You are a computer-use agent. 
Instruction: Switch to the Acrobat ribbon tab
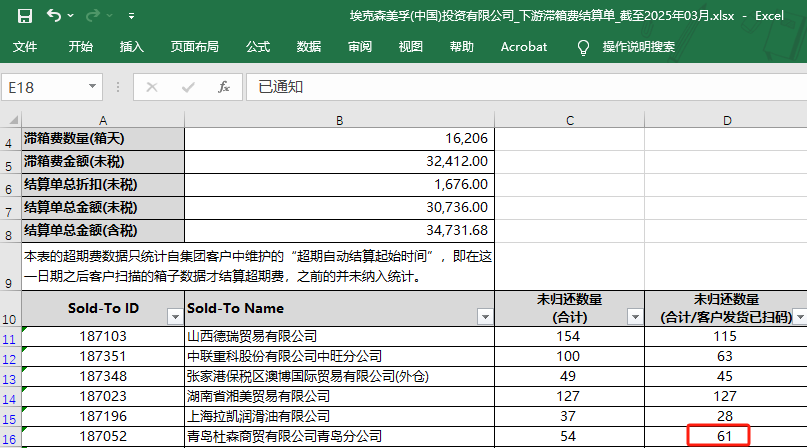click(x=524, y=47)
